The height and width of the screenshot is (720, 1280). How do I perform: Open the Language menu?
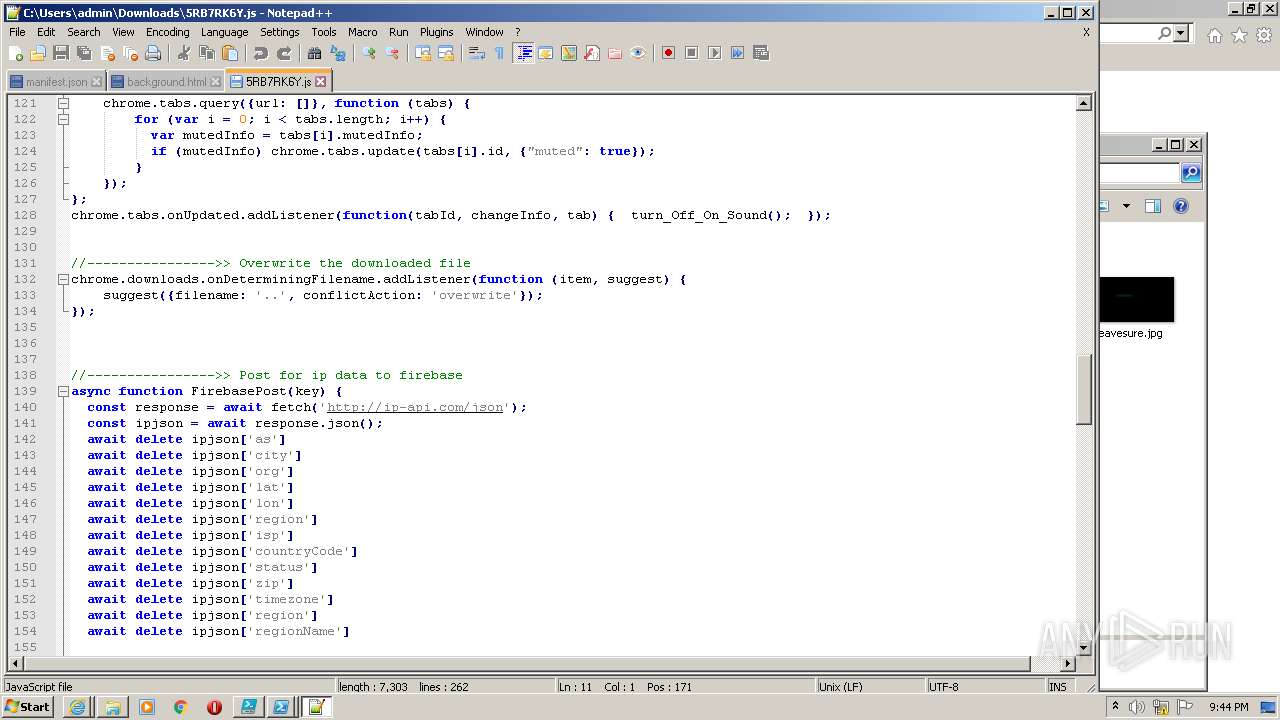coord(224,32)
